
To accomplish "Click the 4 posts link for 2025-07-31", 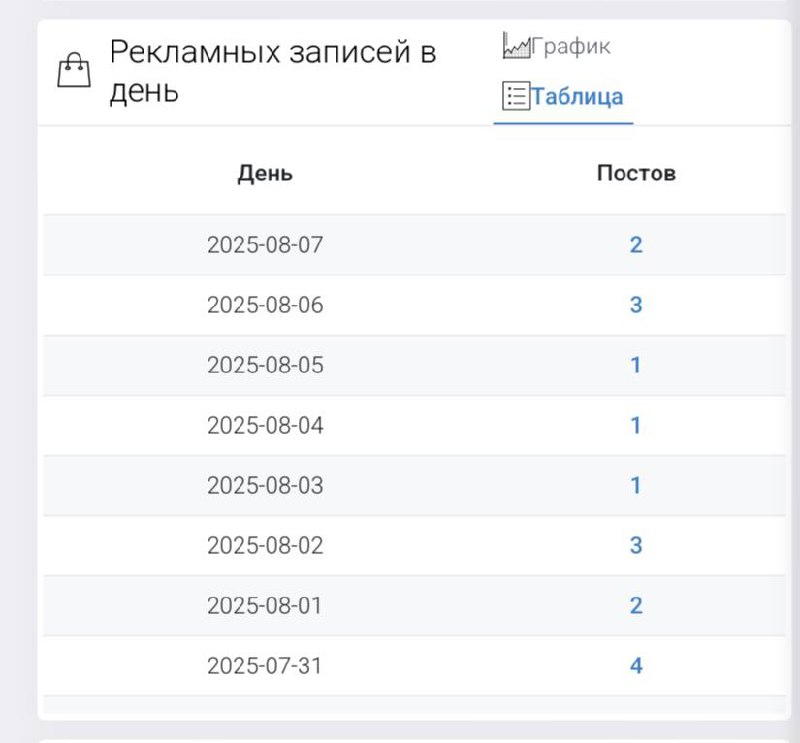I will 636,665.
